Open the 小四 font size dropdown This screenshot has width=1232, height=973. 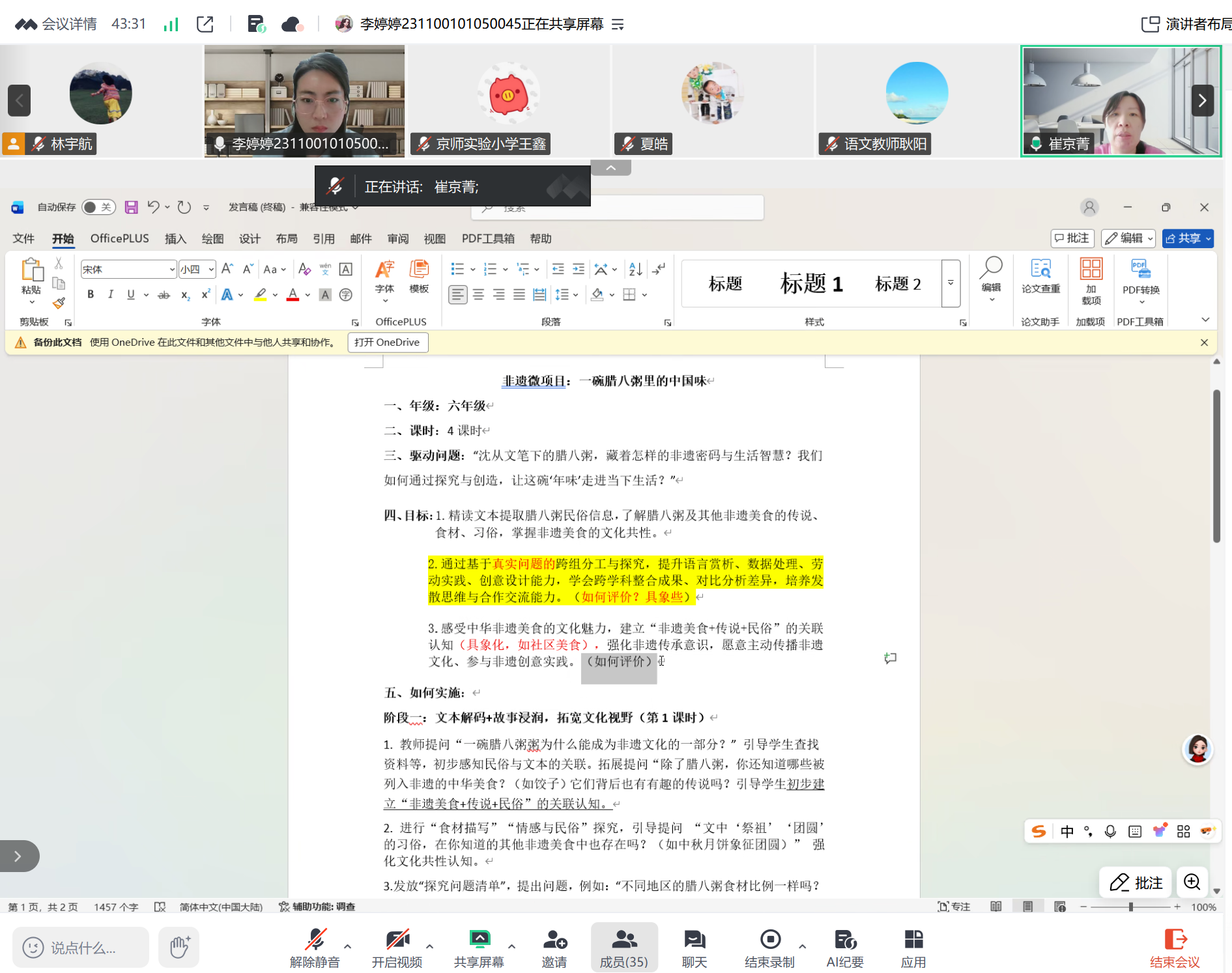210,269
